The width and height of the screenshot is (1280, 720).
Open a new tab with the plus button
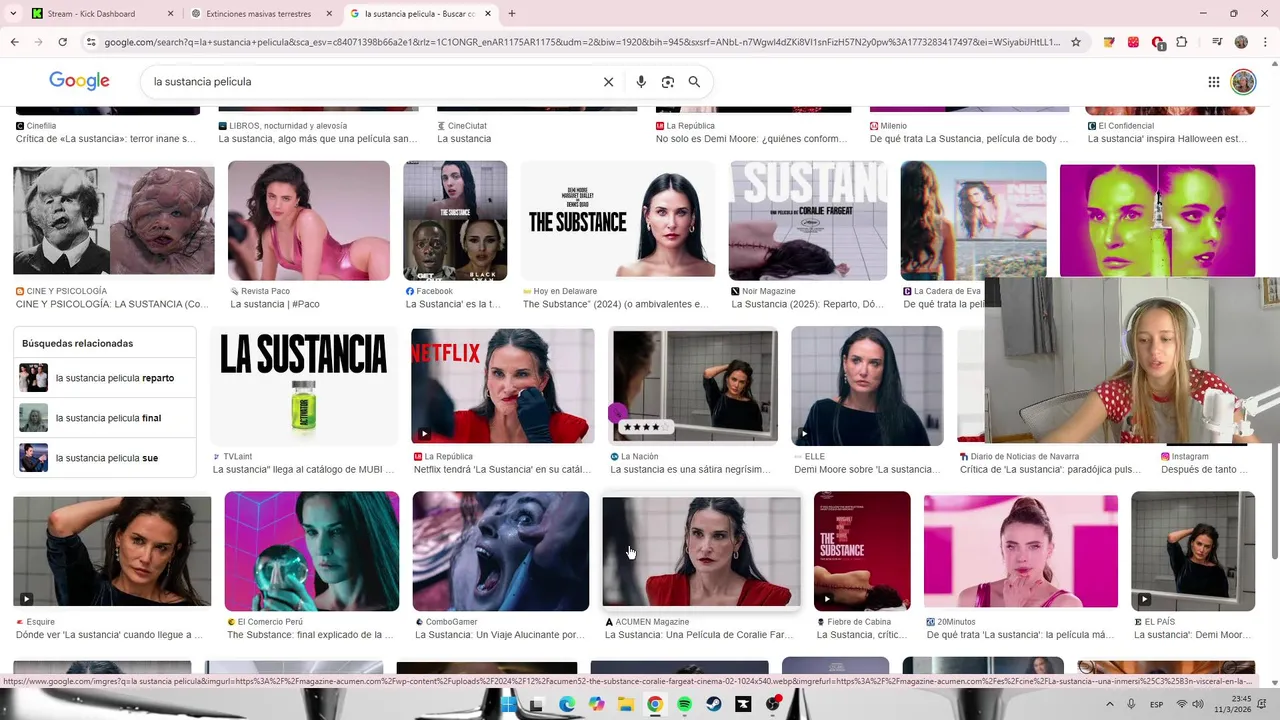(x=512, y=13)
